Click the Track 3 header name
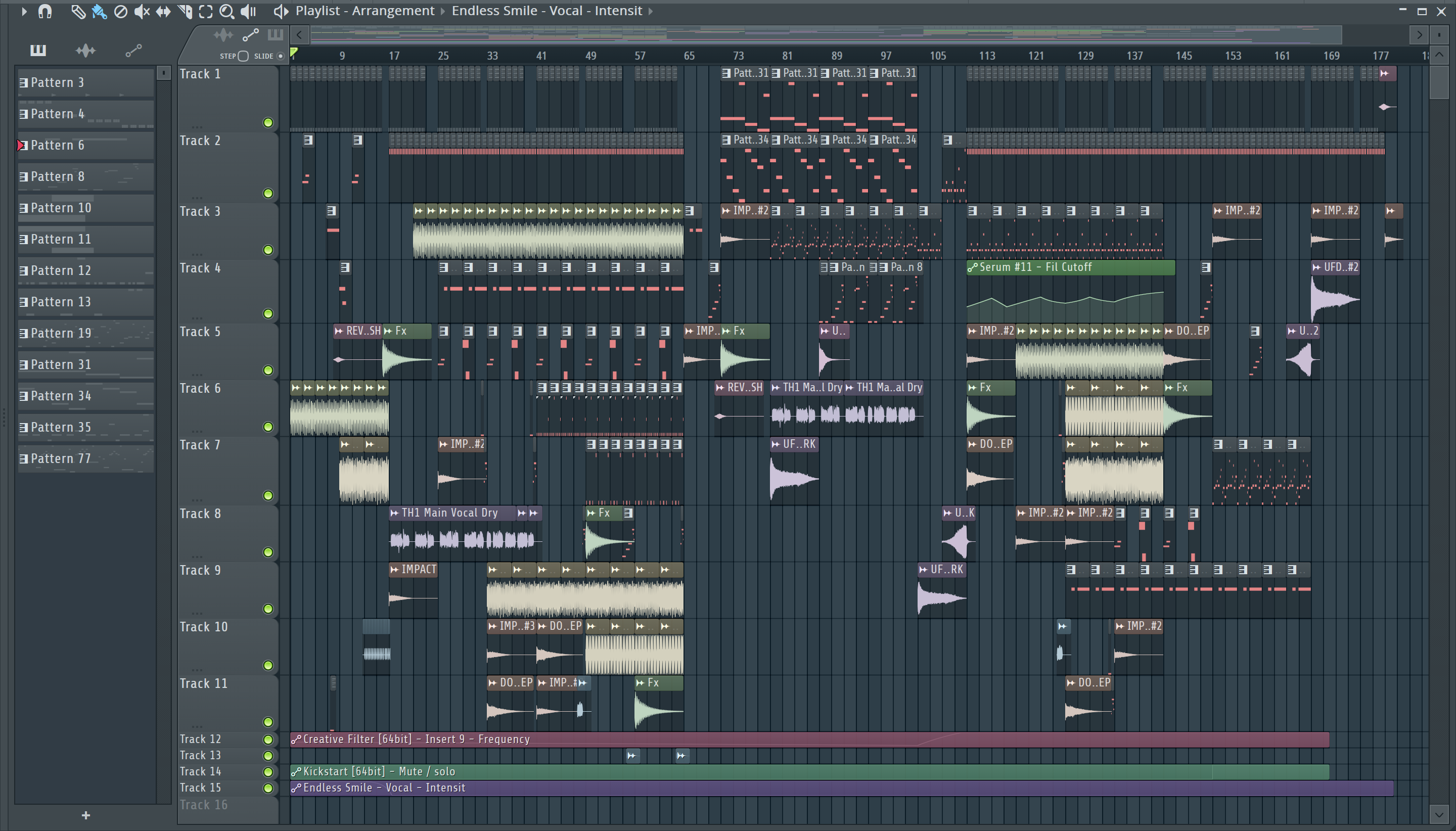This screenshot has height=831, width=1456. (x=200, y=212)
